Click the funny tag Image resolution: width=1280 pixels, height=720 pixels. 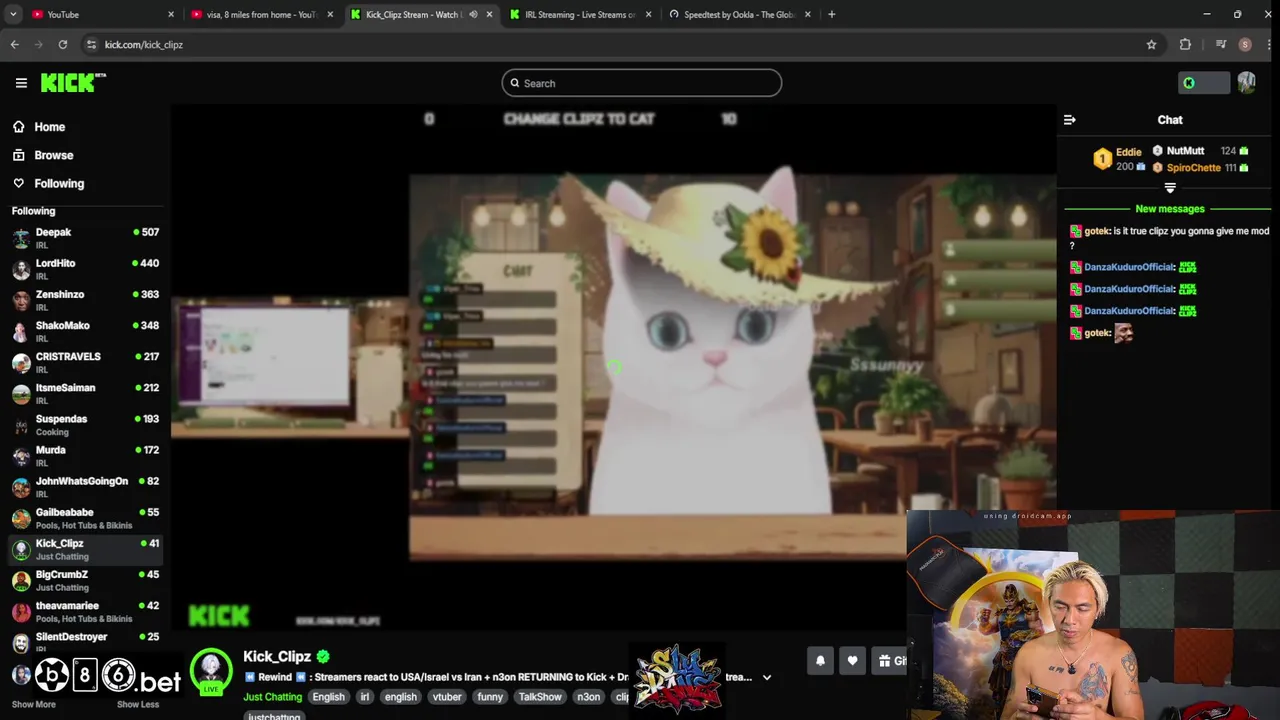tap(490, 697)
